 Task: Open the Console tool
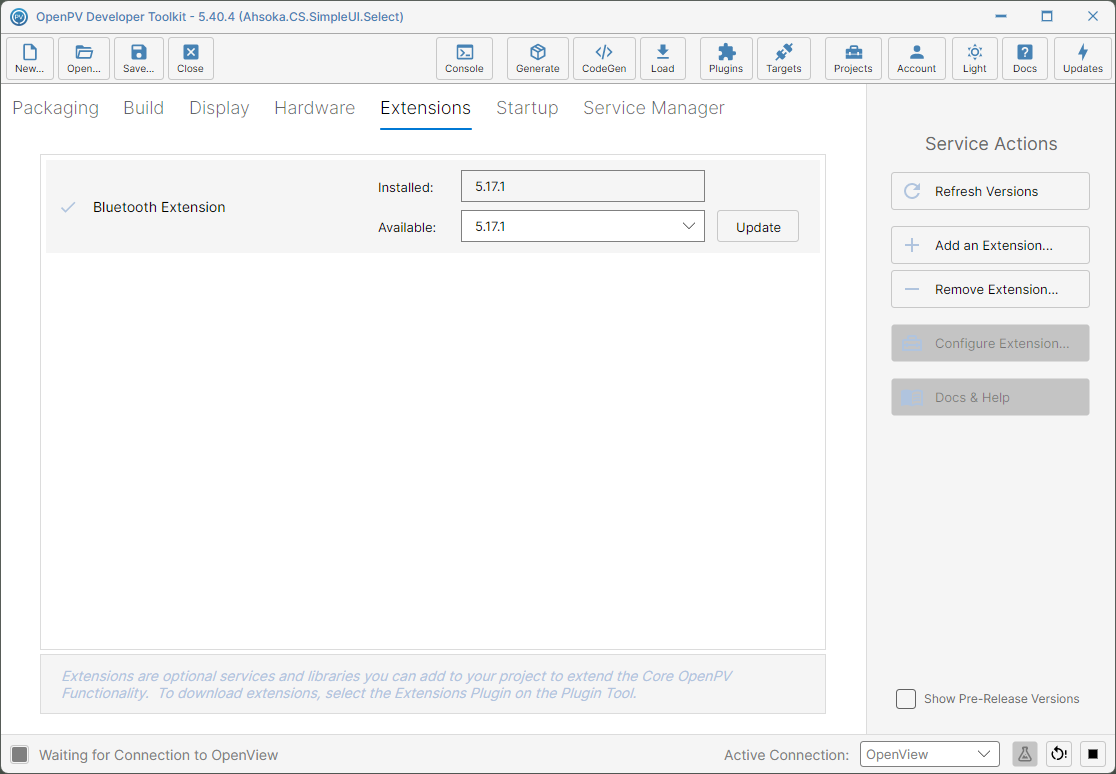[x=464, y=58]
